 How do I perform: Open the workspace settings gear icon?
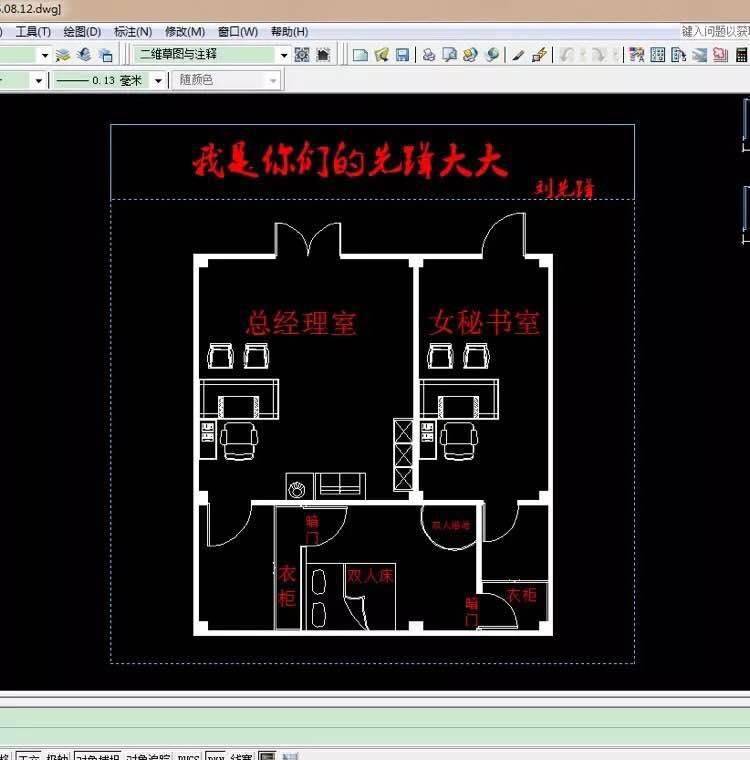[302, 55]
